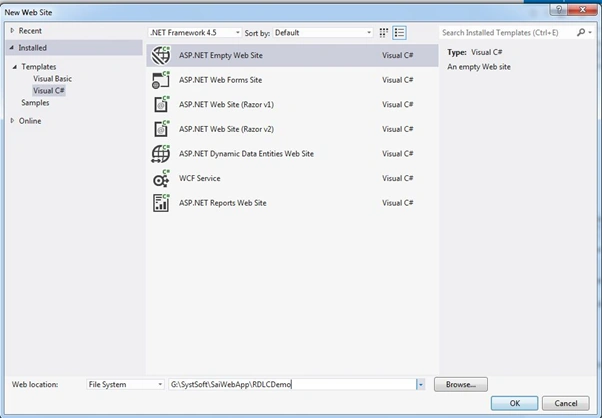Select Visual Basic in Templates tree
602x418 pixels.
click(x=52, y=79)
